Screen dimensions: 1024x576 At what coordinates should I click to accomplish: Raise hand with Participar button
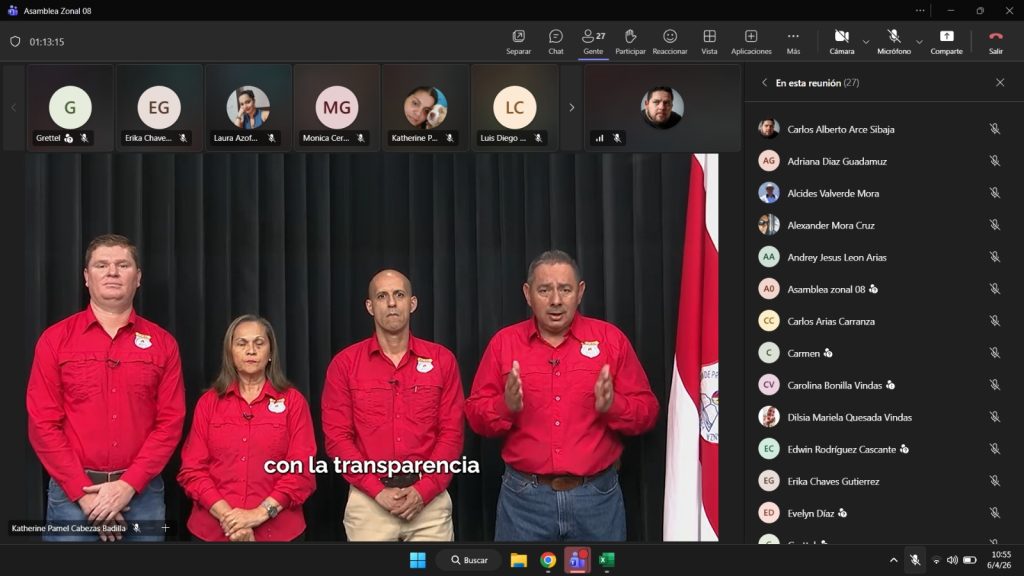pos(630,41)
